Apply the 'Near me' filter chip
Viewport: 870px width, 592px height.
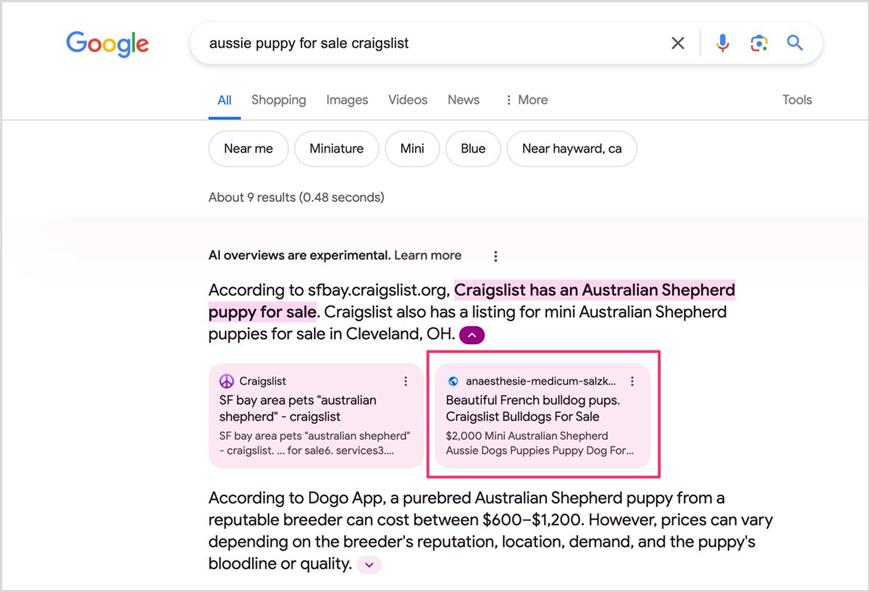point(248,149)
